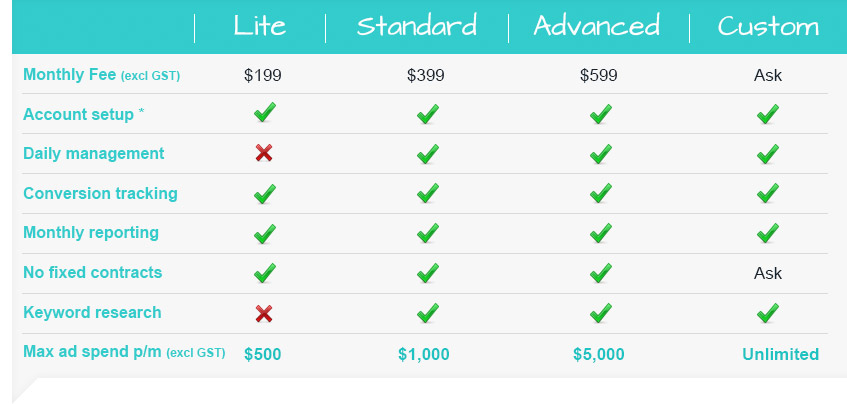The height and width of the screenshot is (404, 847).
Task: Select the Advanced plan column header
Action: click(x=596, y=26)
